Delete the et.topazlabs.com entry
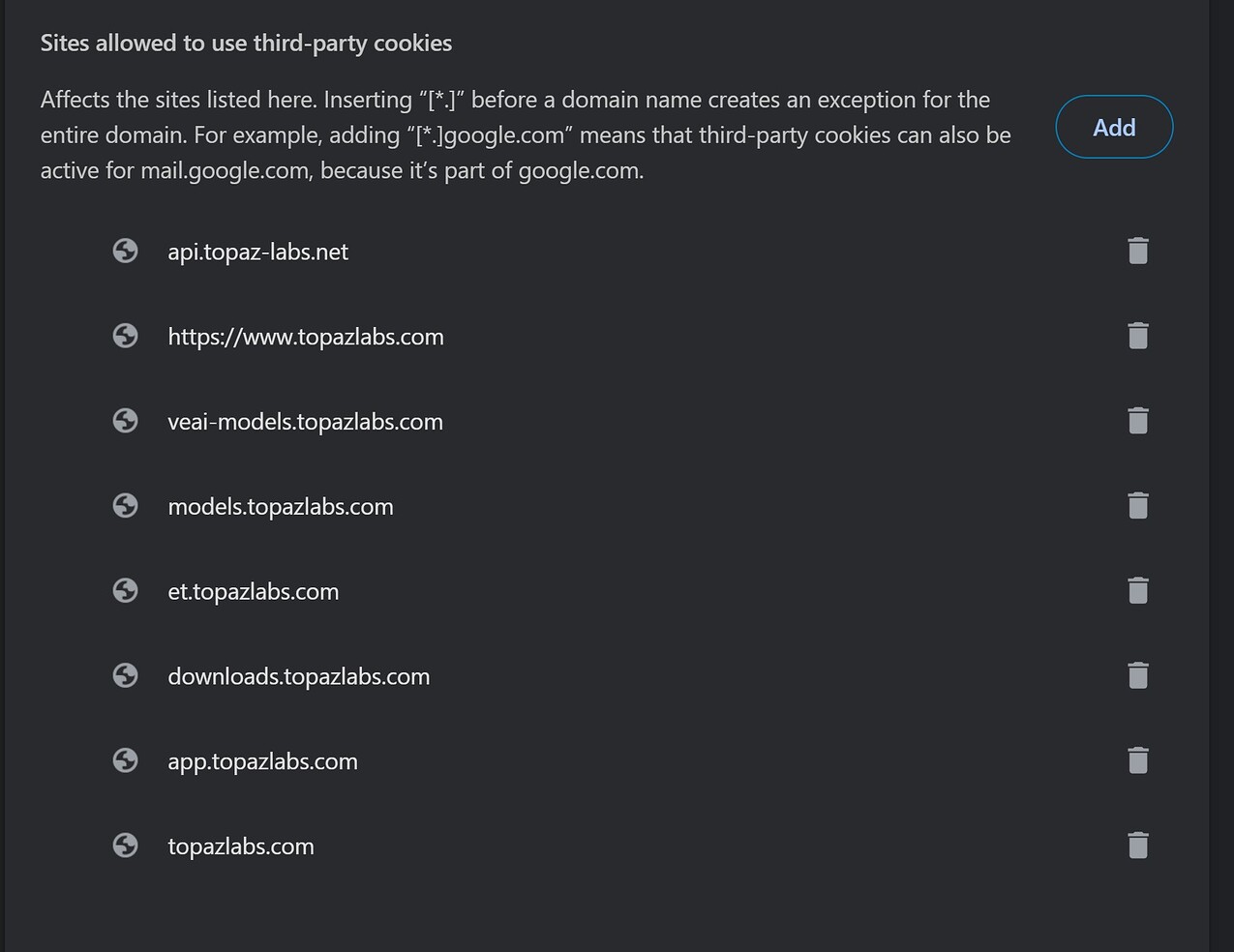Image resolution: width=1234 pixels, height=952 pixels. click(x=1137, y=590)
